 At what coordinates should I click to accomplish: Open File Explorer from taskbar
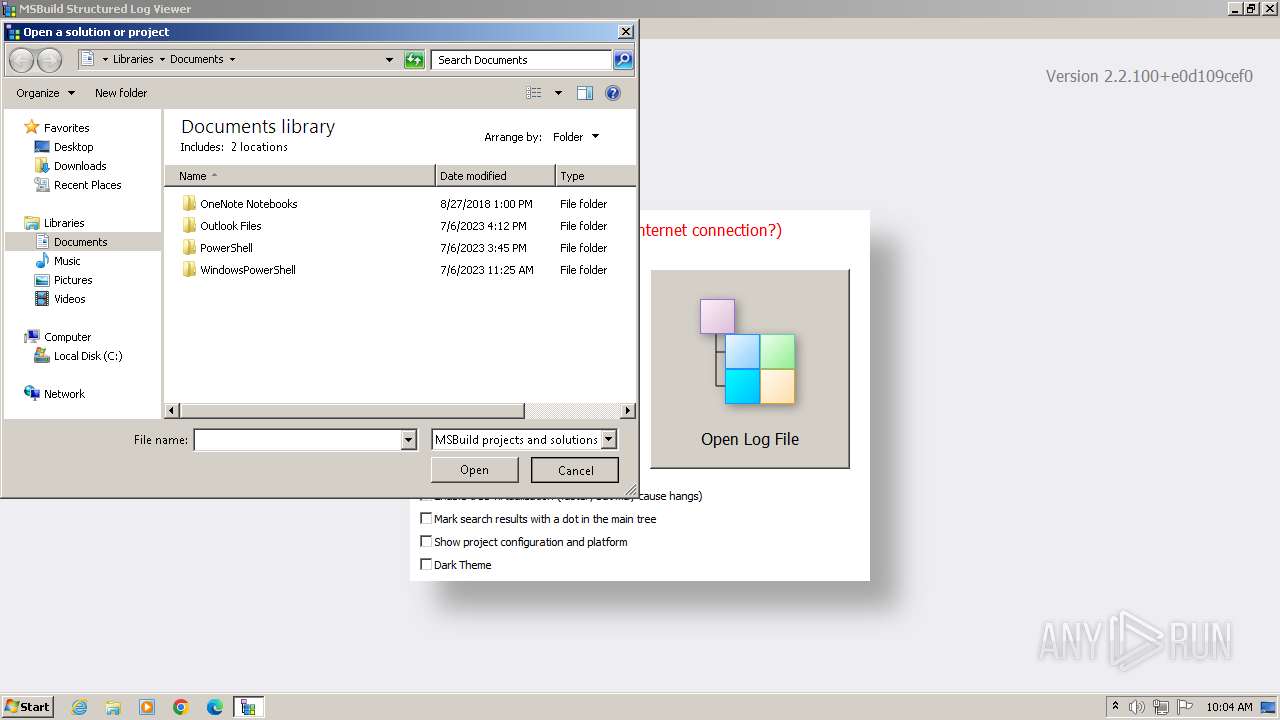coord(113,707)
